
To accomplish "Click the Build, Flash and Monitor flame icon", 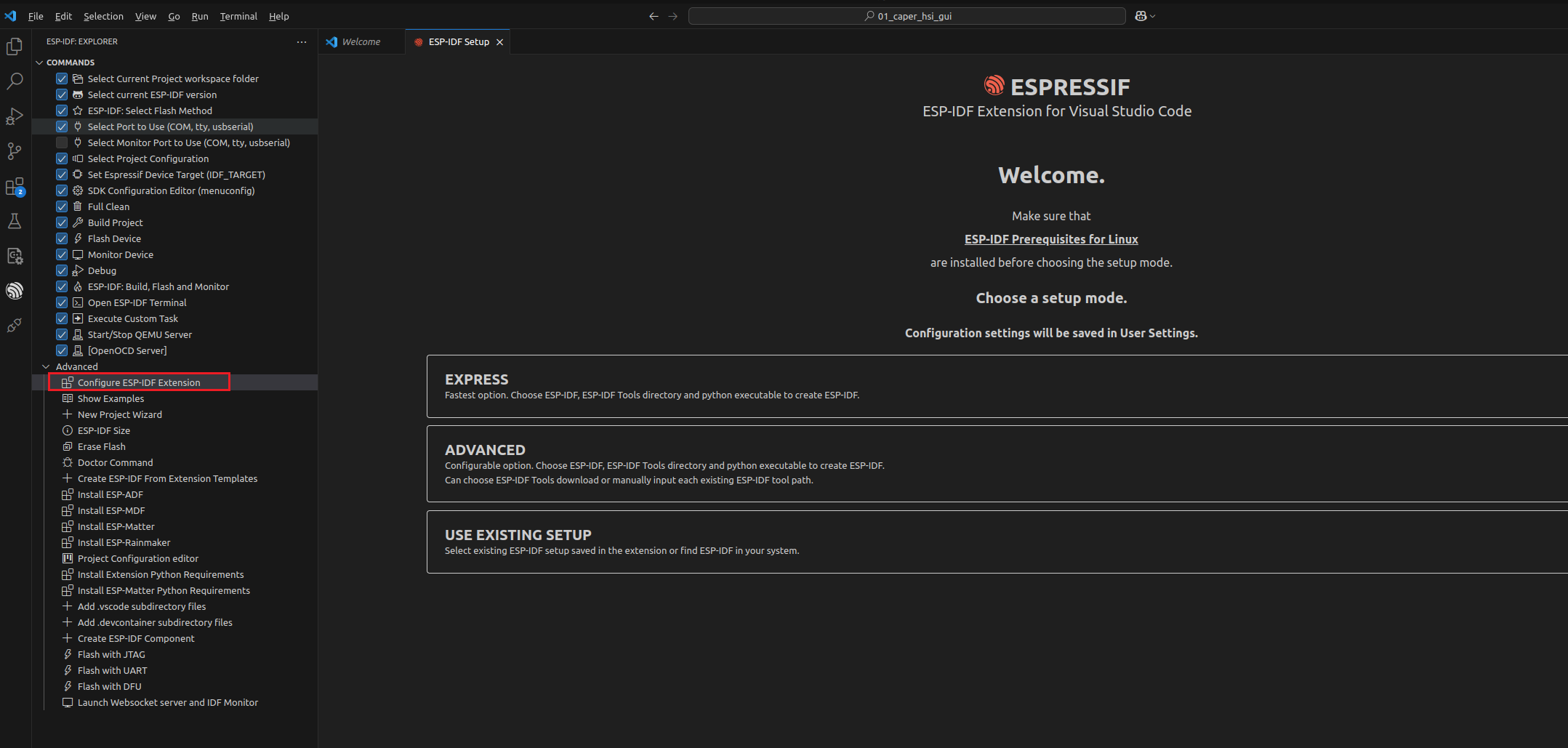I will click(78, 286).
